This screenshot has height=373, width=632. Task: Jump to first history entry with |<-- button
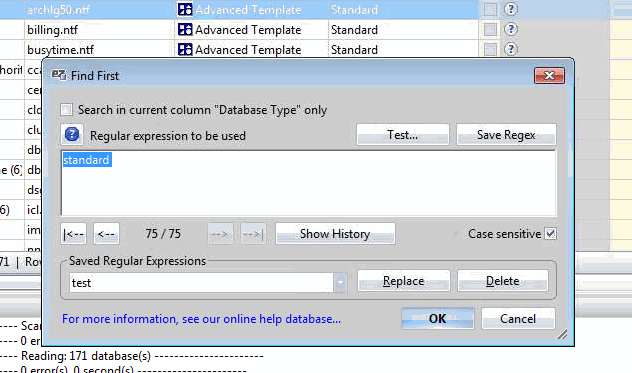[x=73, y=233]
